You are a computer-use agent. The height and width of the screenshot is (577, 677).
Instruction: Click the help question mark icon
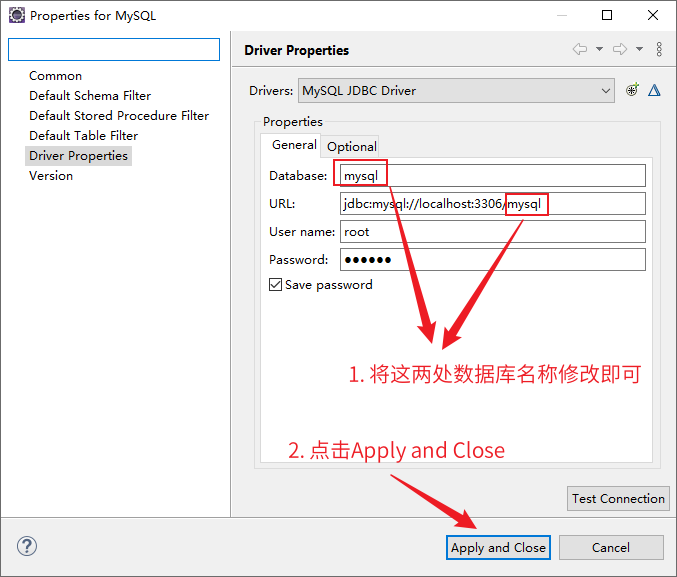(x=27, y=547)
